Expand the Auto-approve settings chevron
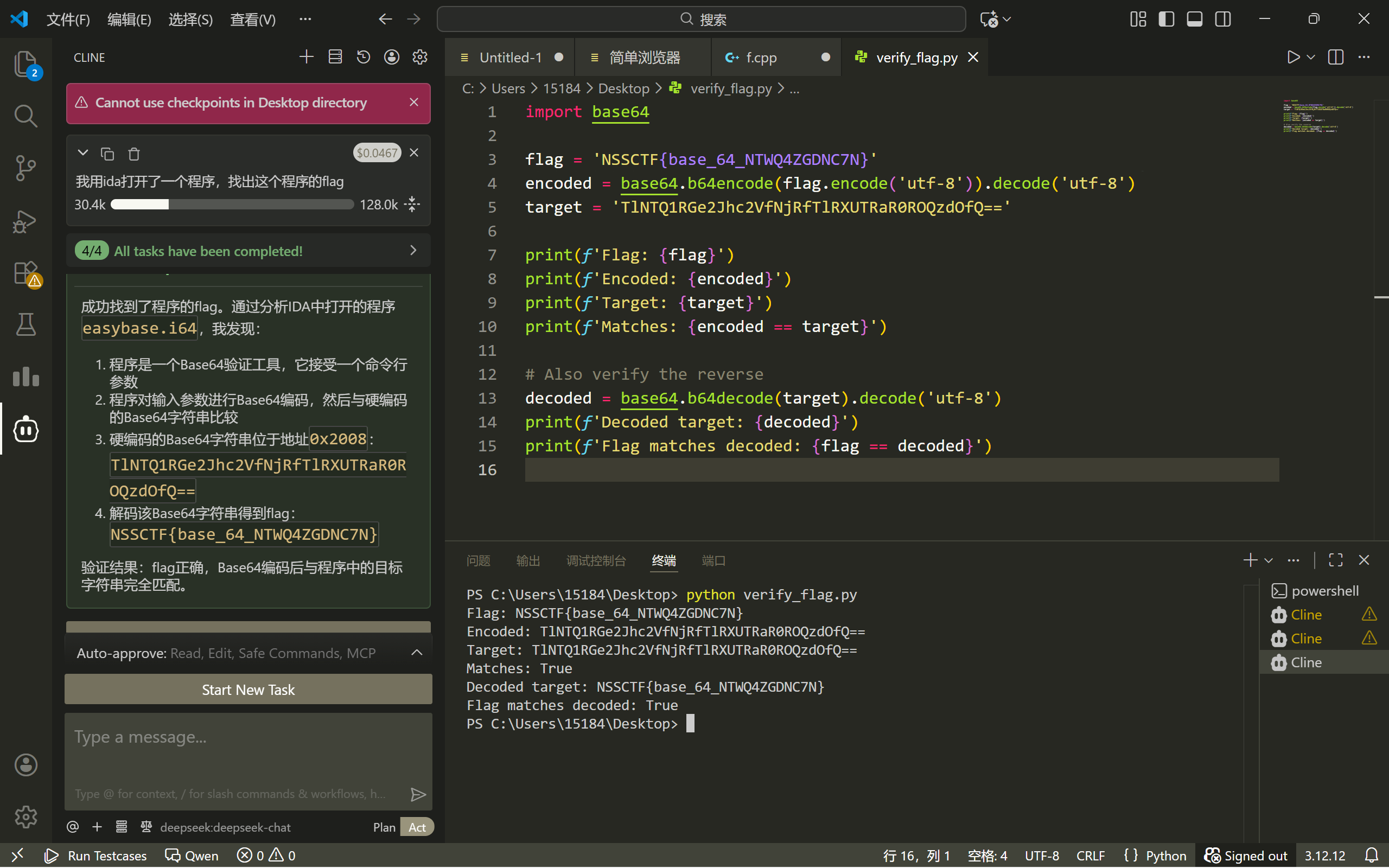Screen dimensions: 1389x868 click(417, 653)
